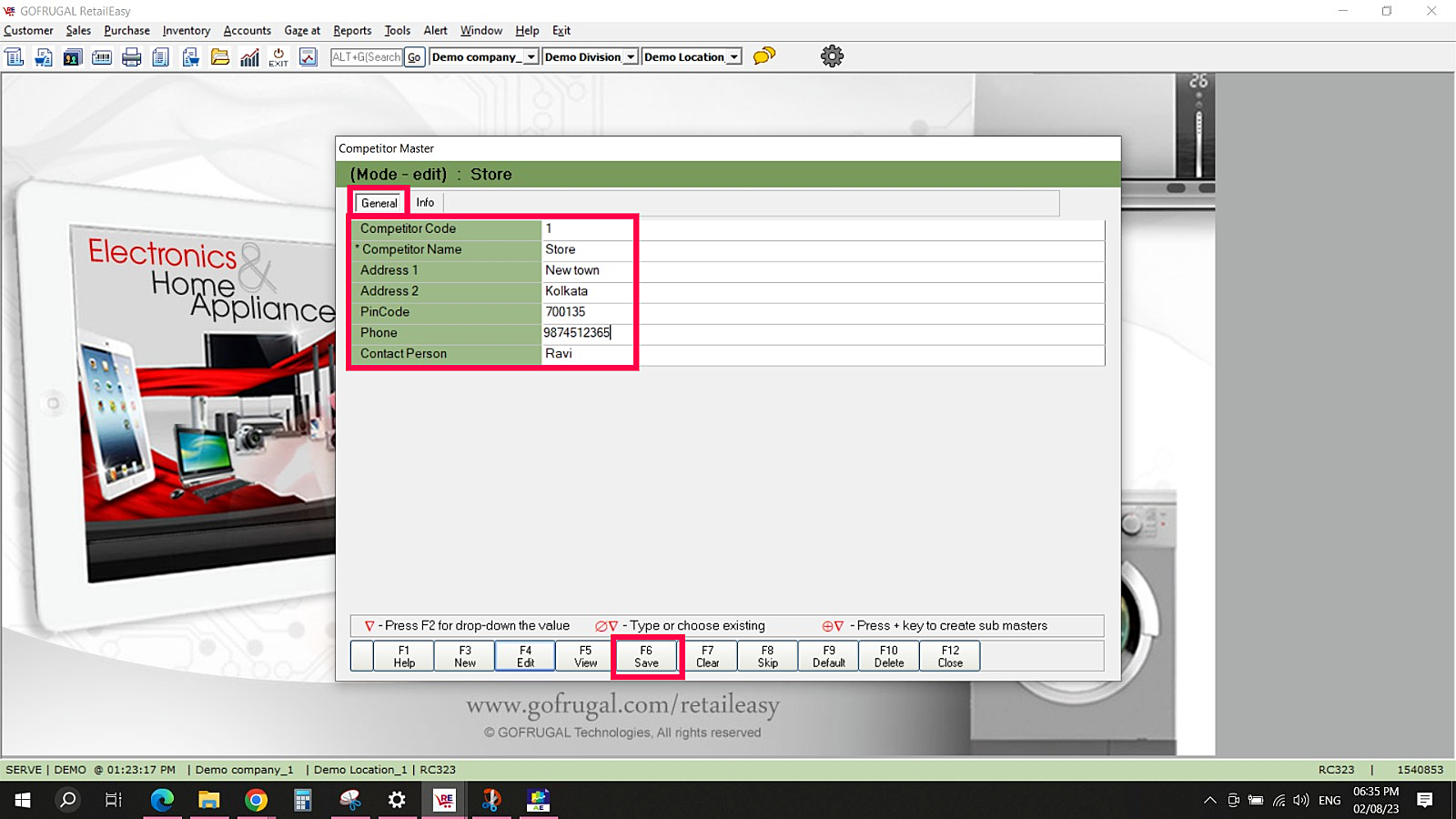Image resolution: width=1456 pixels, height=819 pixels.
Task: Click the document with shopping cart icon
Action: [x=44, y=57]
